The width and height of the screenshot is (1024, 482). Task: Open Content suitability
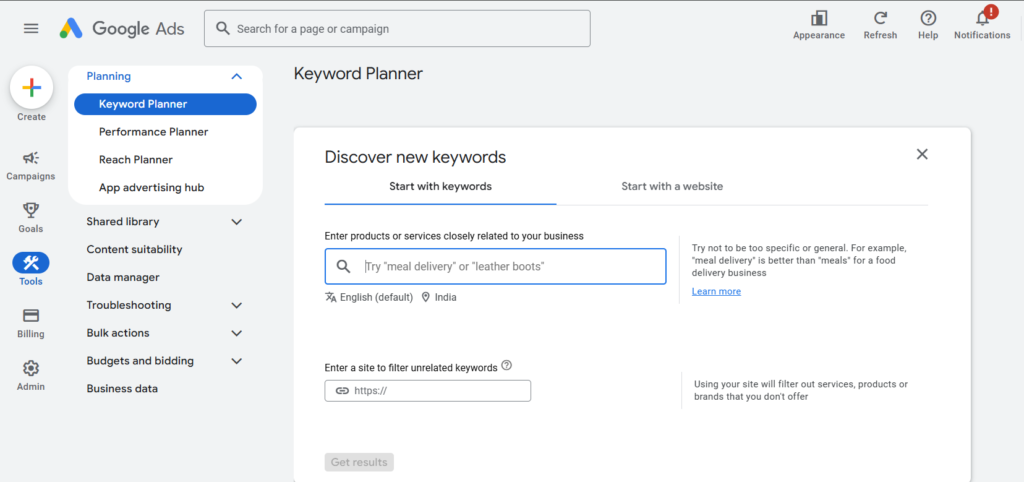click(135, 249)
